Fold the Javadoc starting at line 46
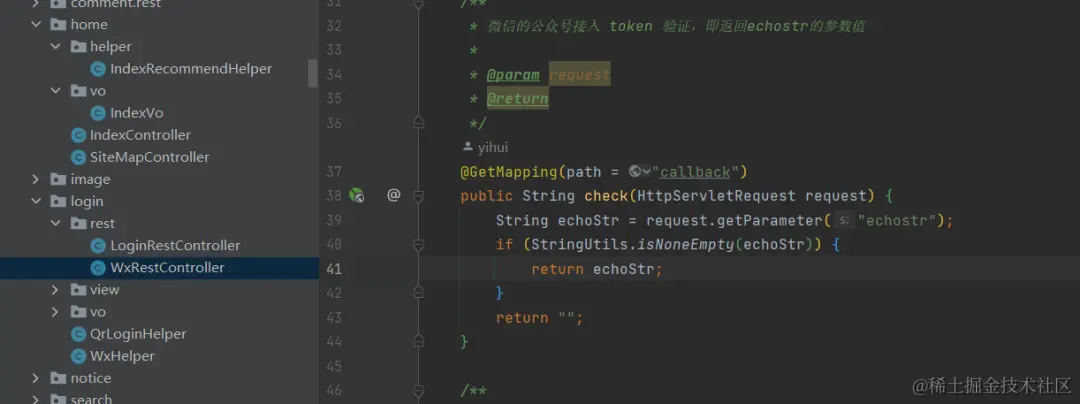Viewport: 1080px width, 404px height. [x=417, y=390]
